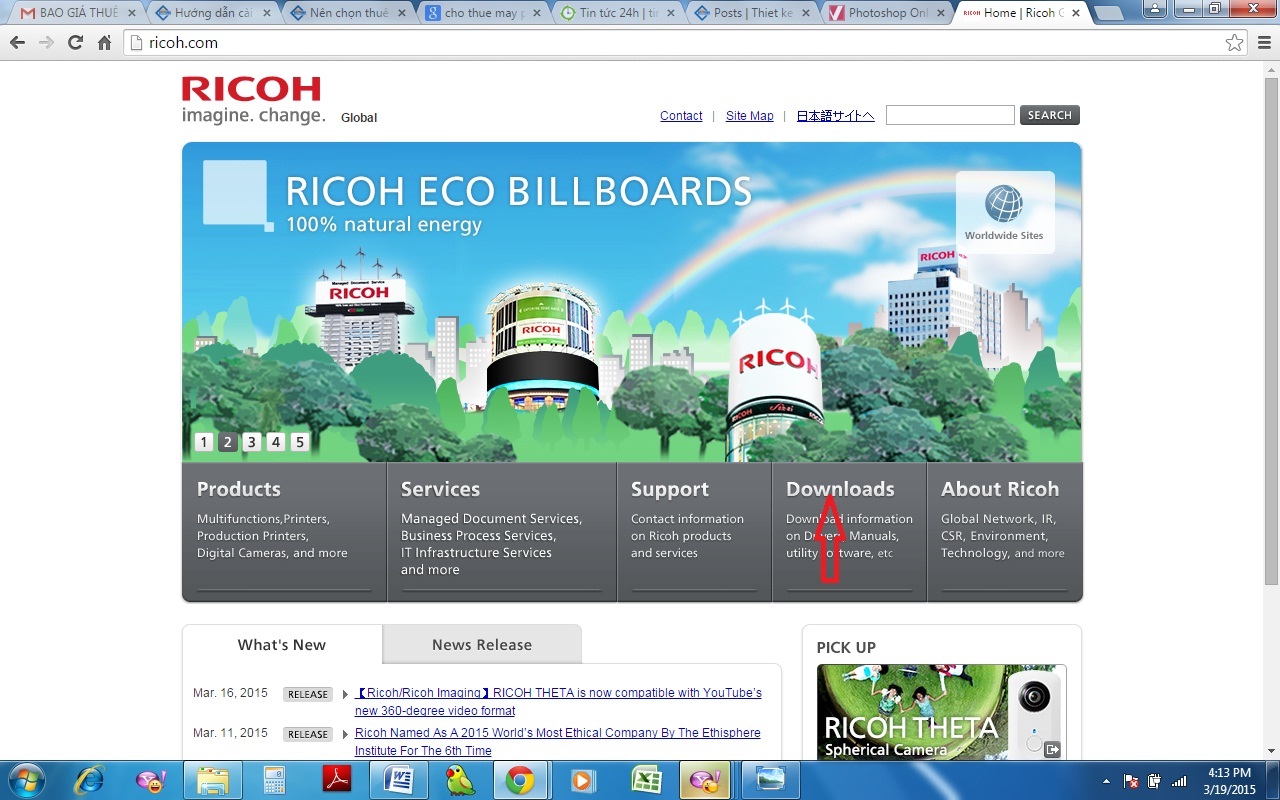
Task: Open the taskbar clock showing 4:13 PM
Action: point(1229,780)
